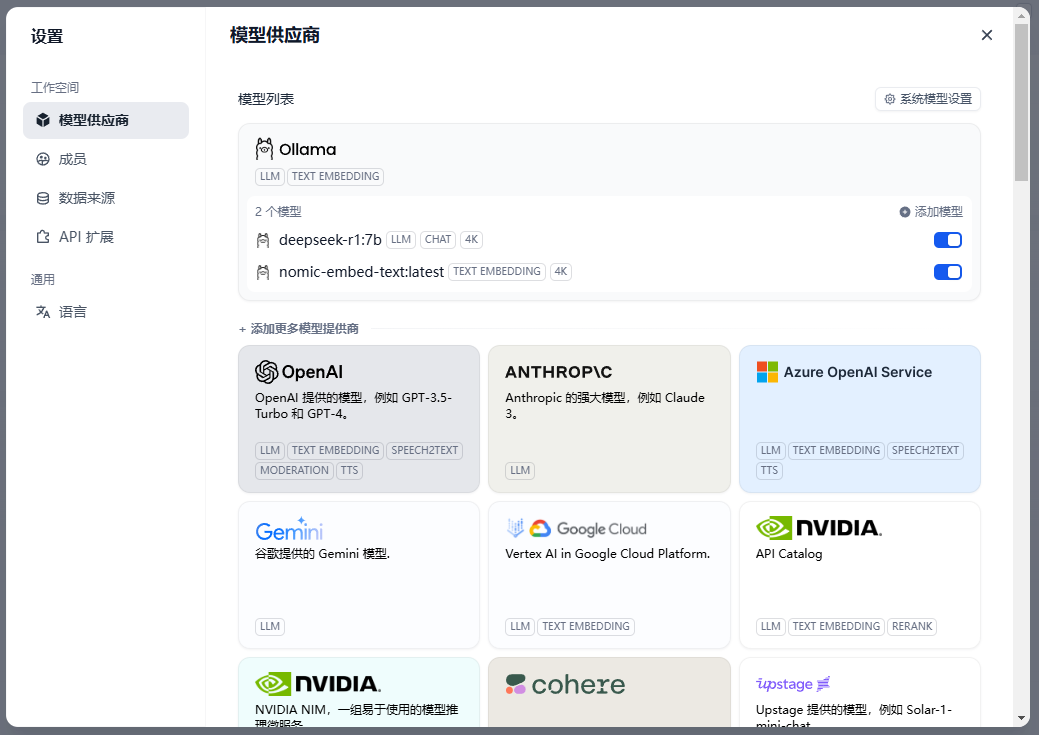Click the Ollama llama logo
The height and width of the screenshot is (735, 1039).
264,149
